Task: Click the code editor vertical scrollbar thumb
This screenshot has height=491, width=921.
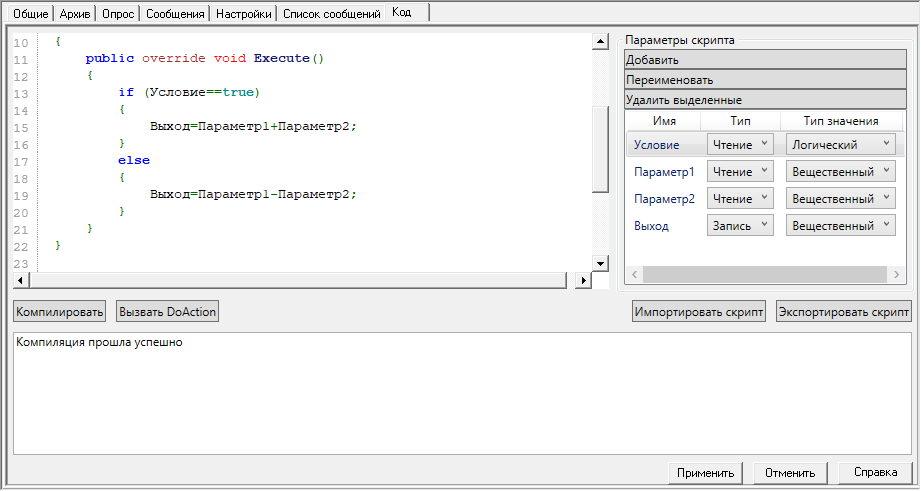Action: tap(600, 149)
